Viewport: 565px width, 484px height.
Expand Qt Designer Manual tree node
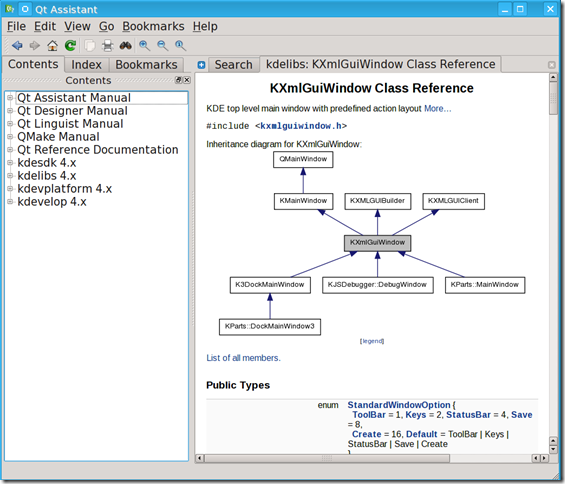coord(10,111)
